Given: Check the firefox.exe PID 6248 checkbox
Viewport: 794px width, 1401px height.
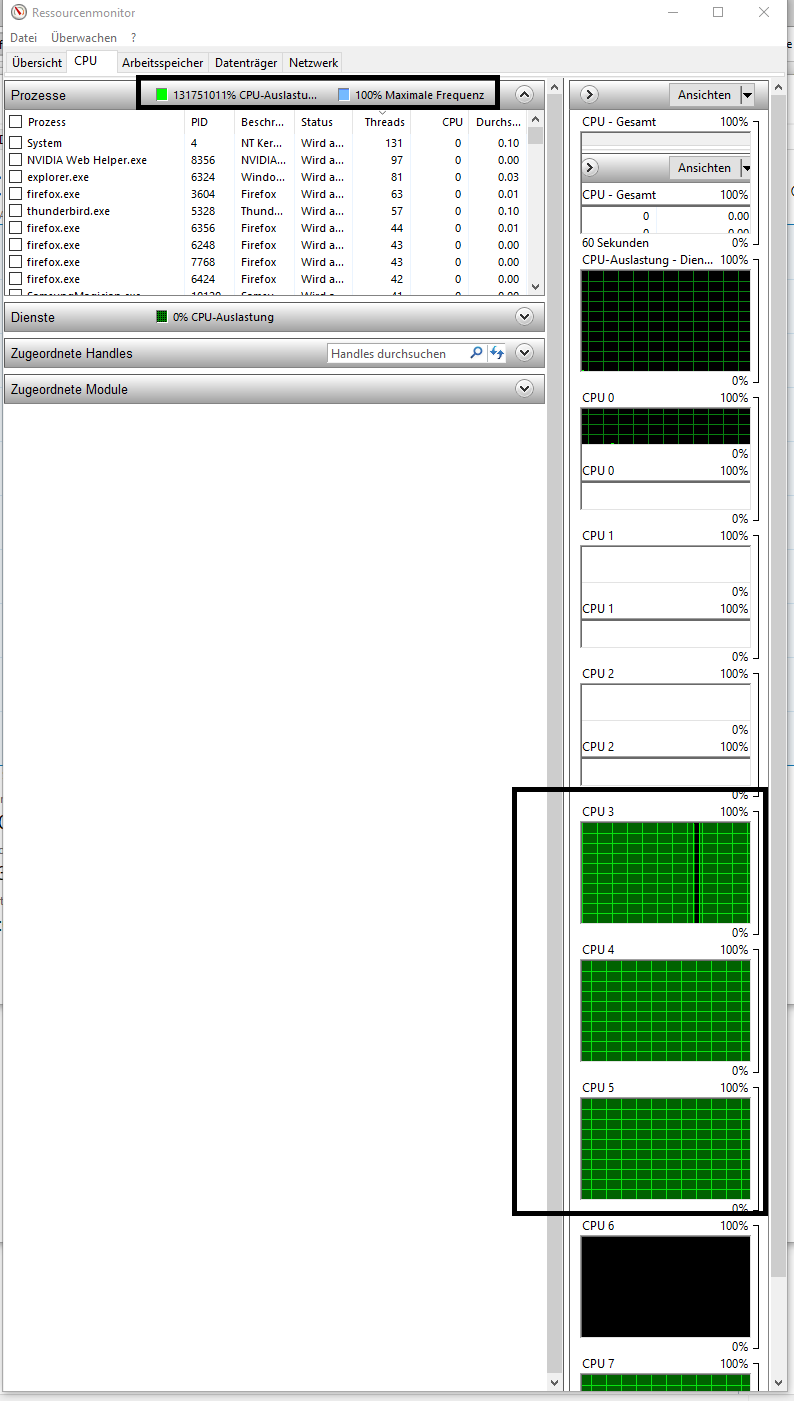Looking at the screenshot, I should tap(15, 245).
